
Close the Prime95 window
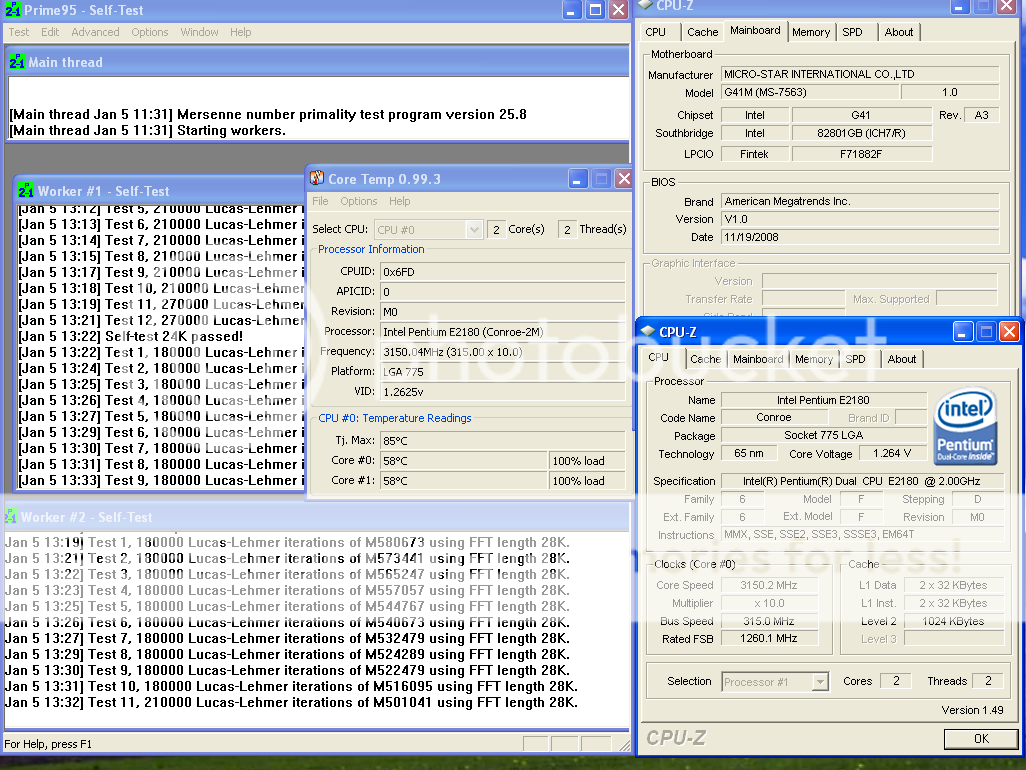618,10
